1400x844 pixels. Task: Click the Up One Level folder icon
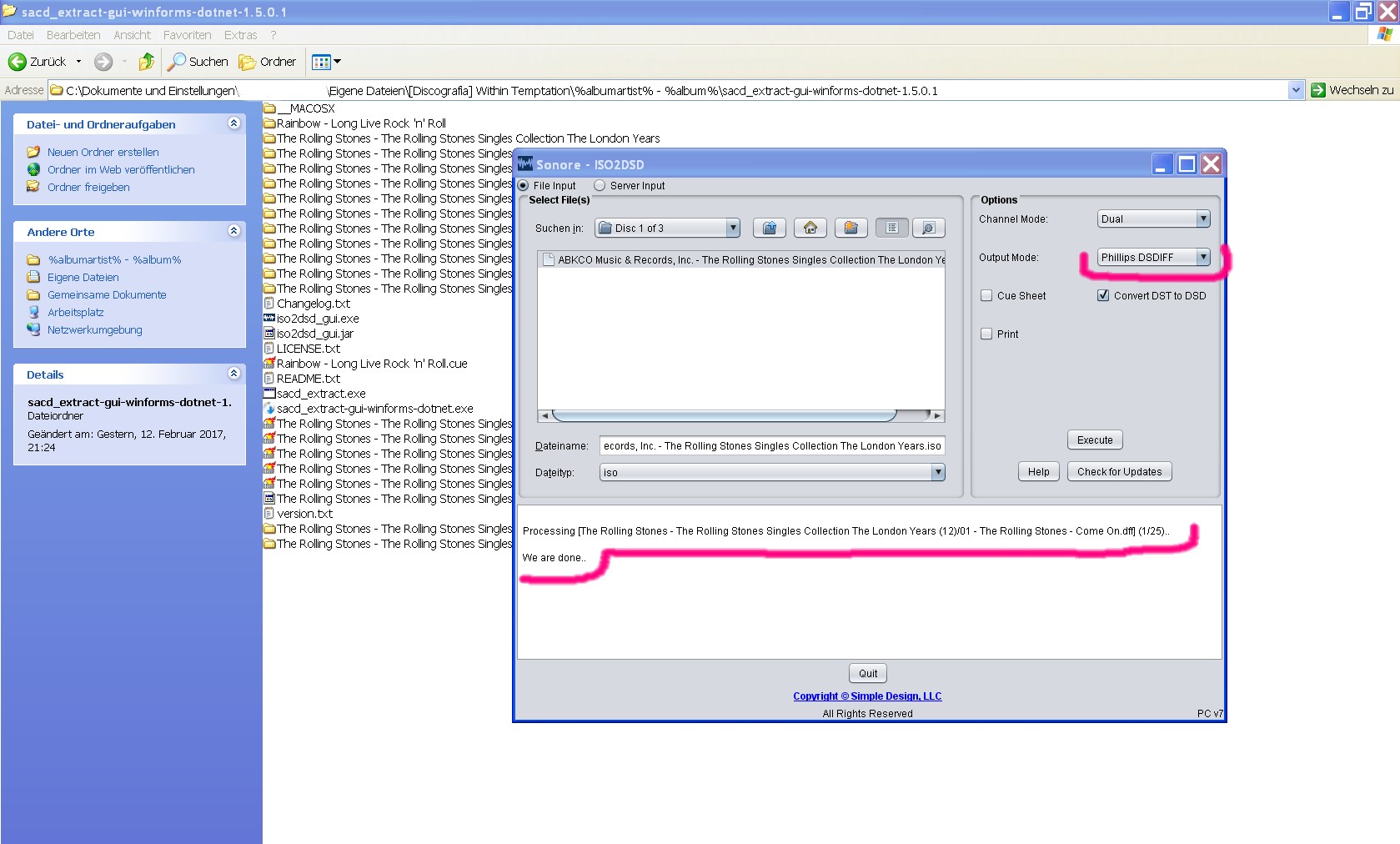[770, 228]
